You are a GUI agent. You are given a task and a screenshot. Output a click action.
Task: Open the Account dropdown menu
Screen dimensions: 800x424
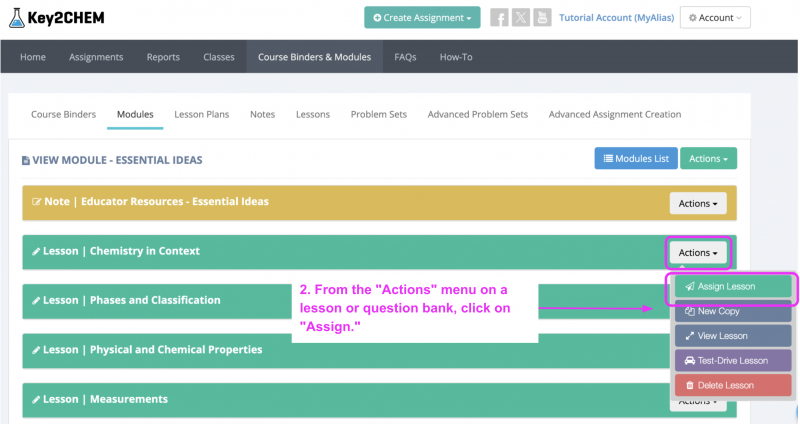click(x=715, y=18)
